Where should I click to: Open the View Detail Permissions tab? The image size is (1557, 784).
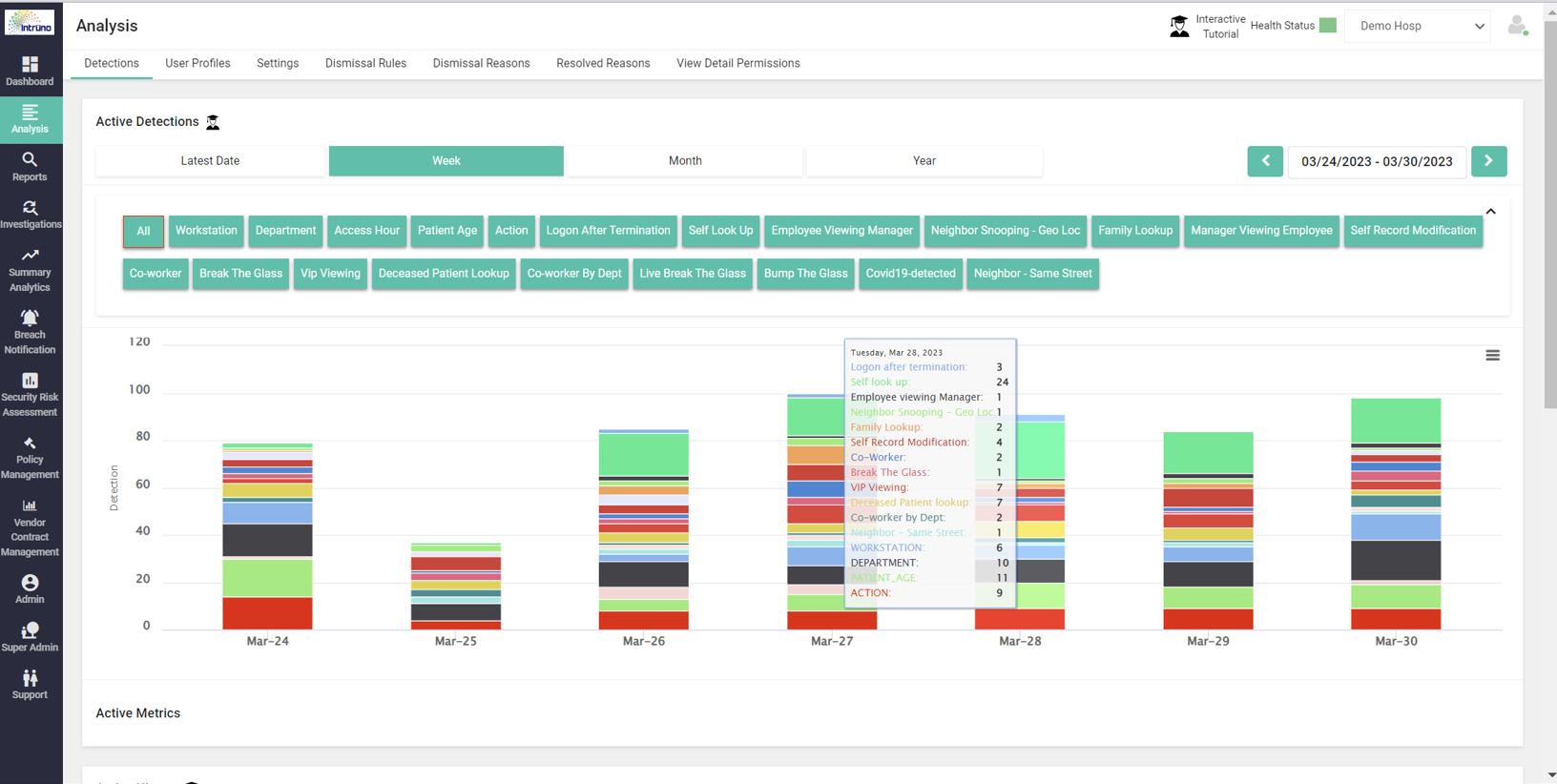point(738,64)
